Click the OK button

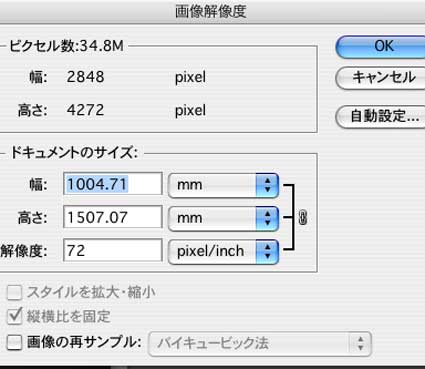click(381, 46)
